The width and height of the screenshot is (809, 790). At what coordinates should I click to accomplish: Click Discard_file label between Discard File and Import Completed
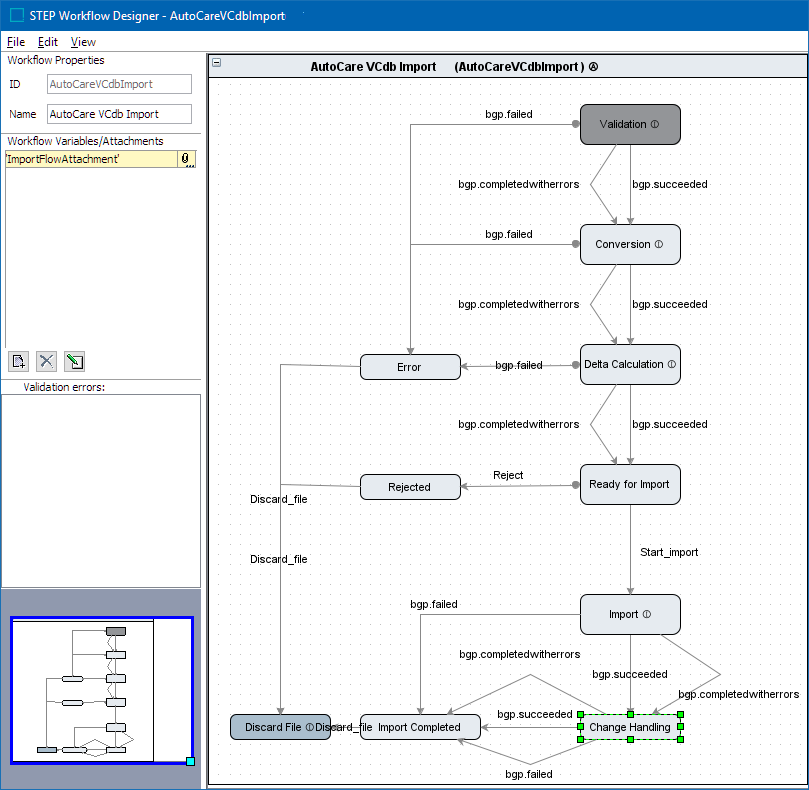344,727
